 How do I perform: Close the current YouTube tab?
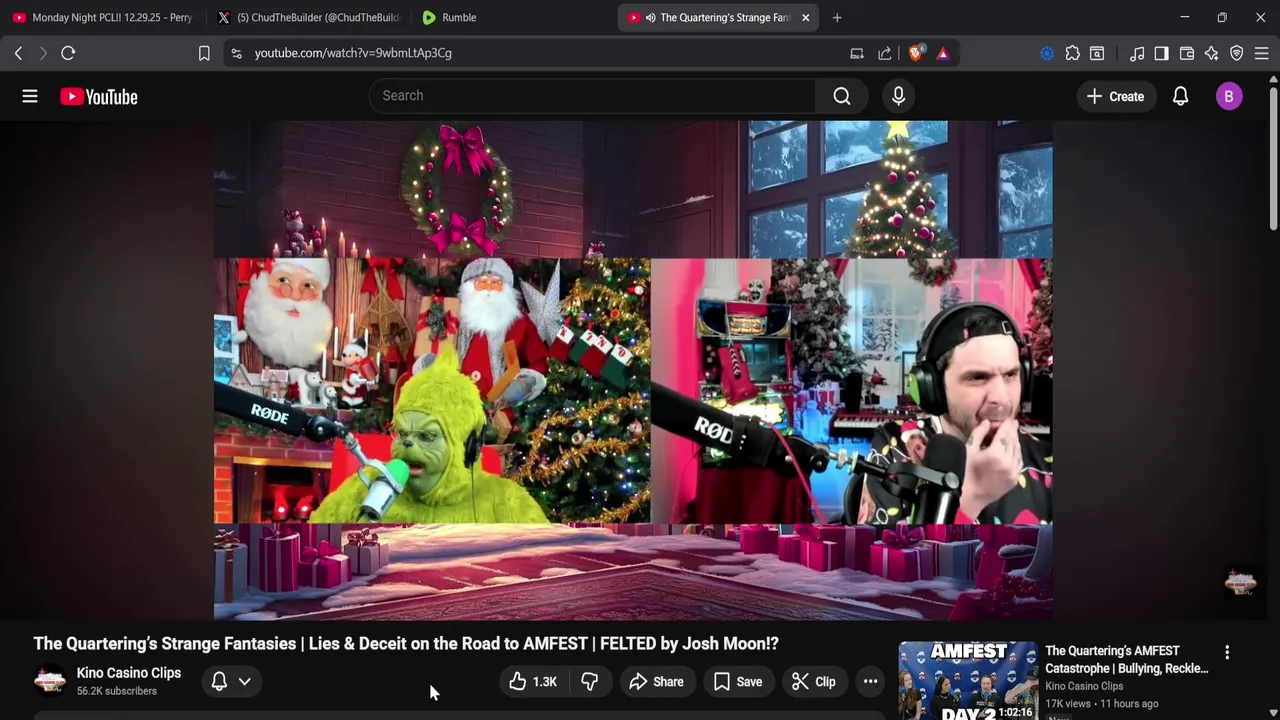[x=805, y=17]
